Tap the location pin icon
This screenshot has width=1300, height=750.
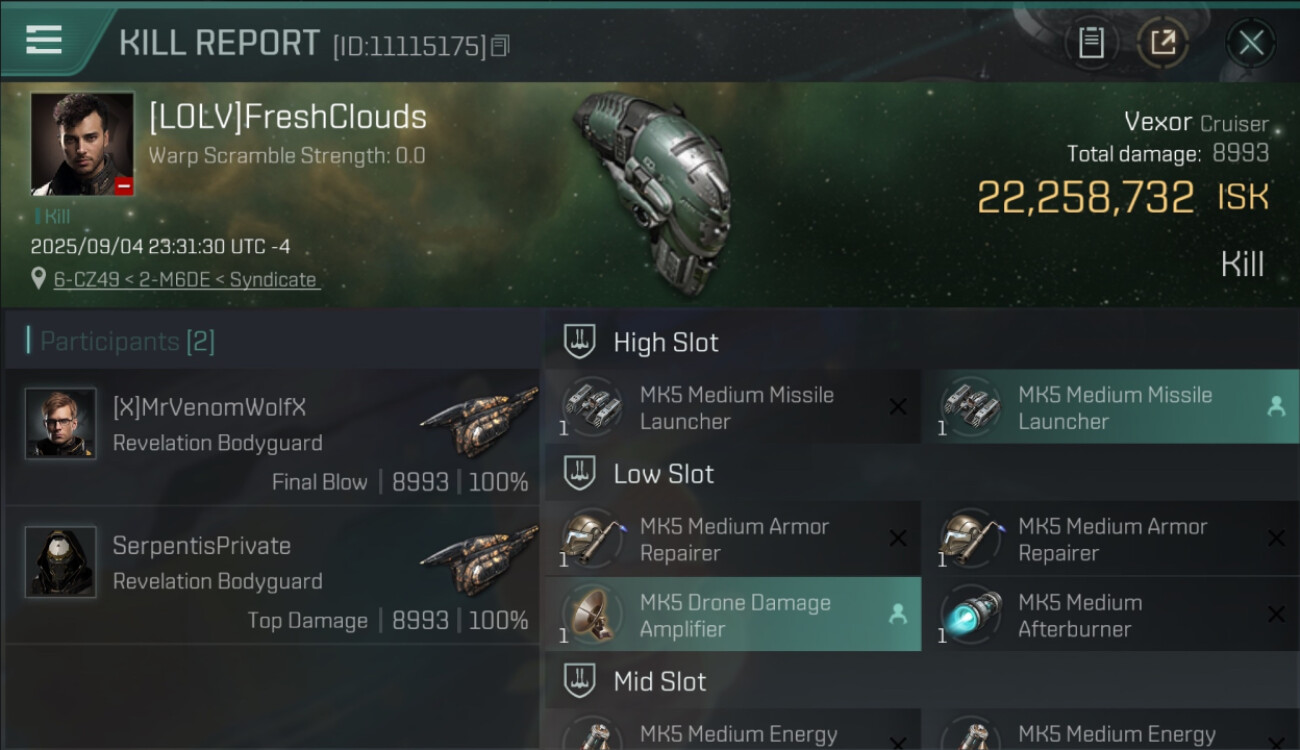[39, 280]
